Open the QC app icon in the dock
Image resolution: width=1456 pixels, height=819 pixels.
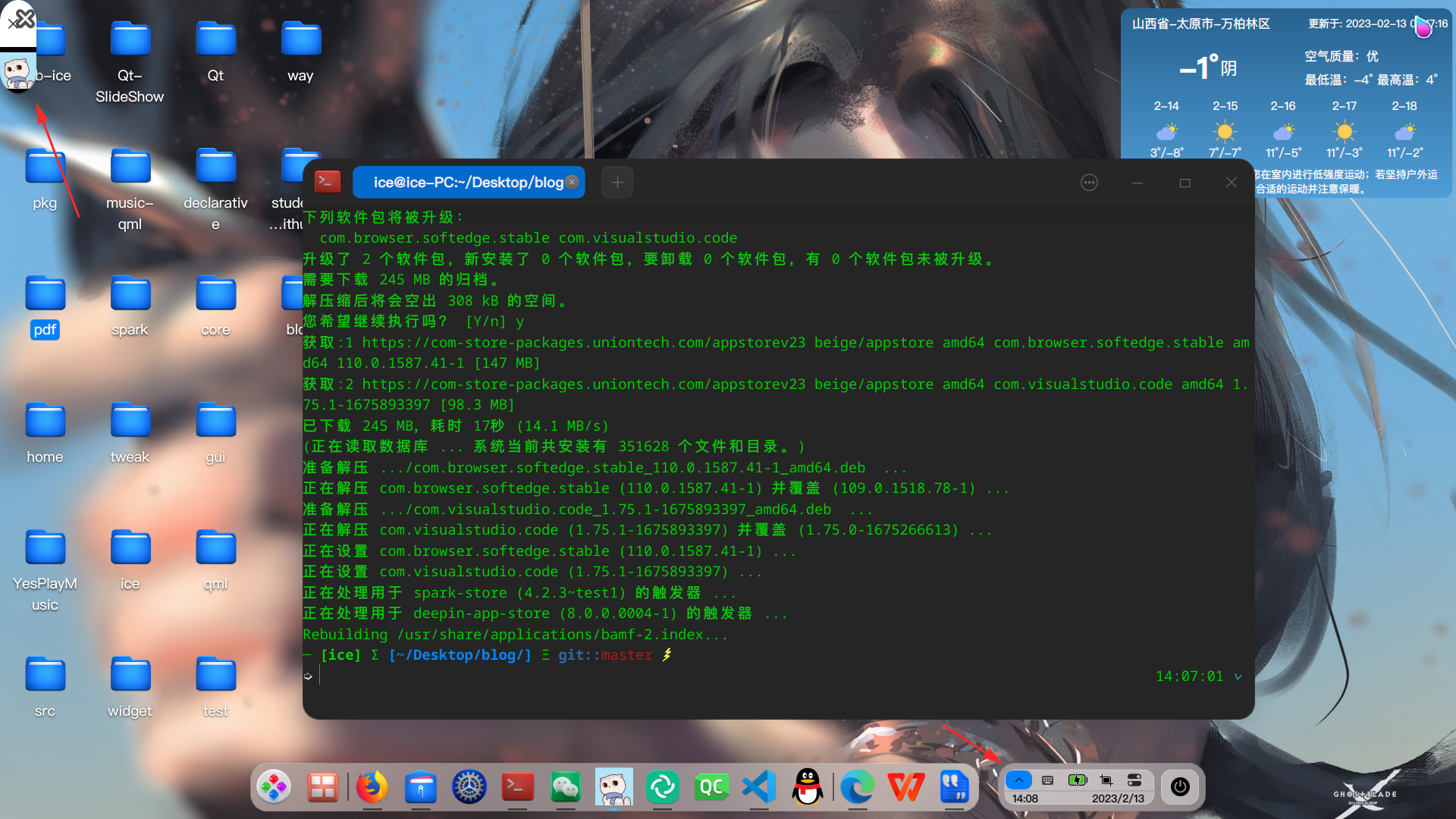(x=711, y=787)
